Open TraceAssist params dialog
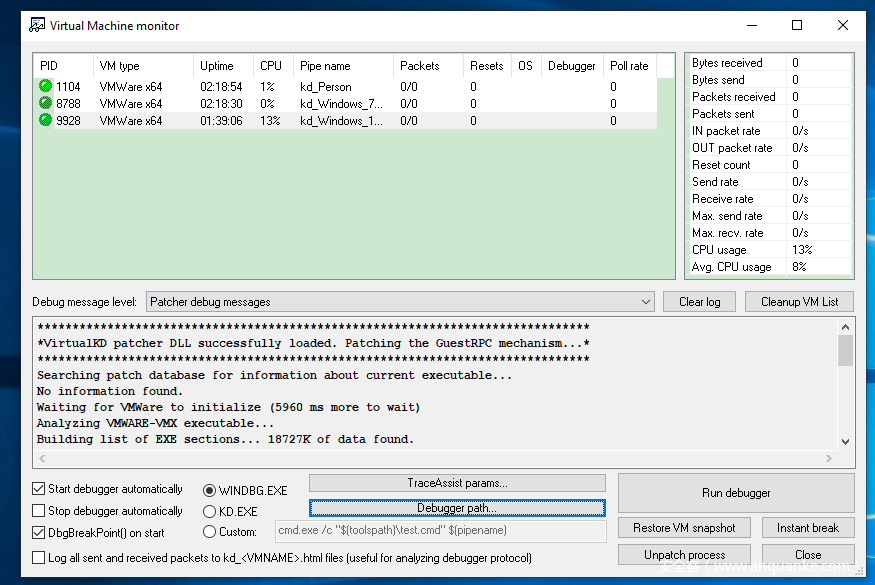The width and height of the screenshot is (875, 585). pyautogui.click(x=457, y=483)
